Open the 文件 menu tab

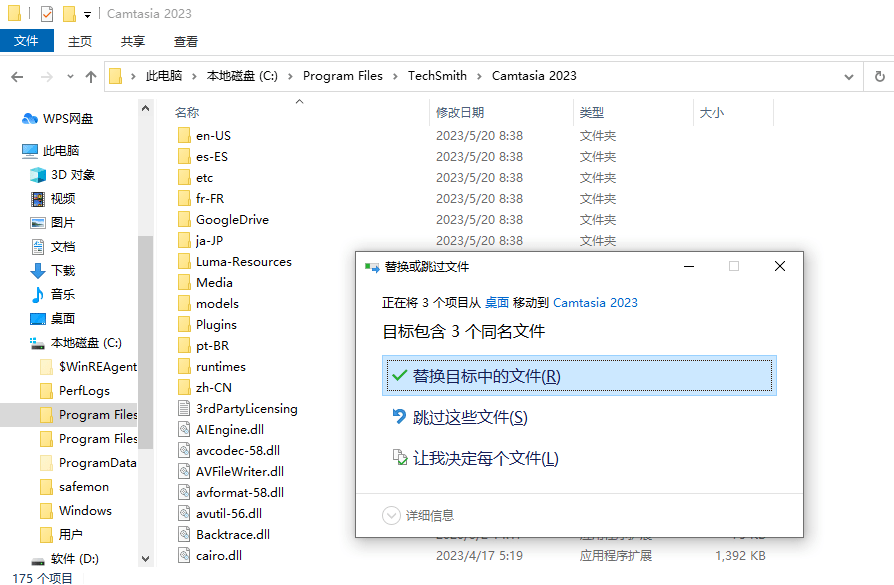[x=26, y=41]
